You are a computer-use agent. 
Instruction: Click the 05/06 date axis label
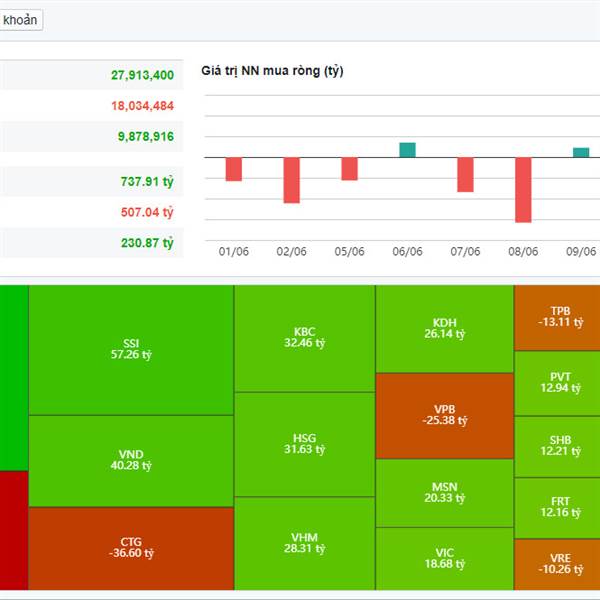(x=350, y=251)
